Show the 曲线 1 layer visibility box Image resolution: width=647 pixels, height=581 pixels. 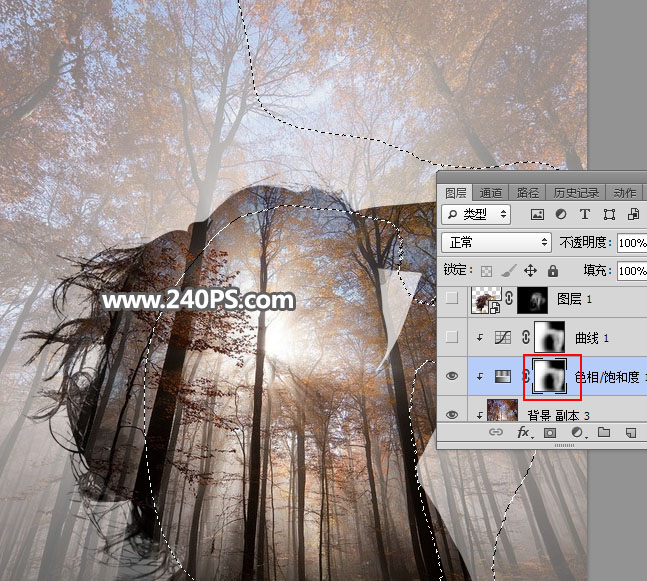(x=452, y=337)
